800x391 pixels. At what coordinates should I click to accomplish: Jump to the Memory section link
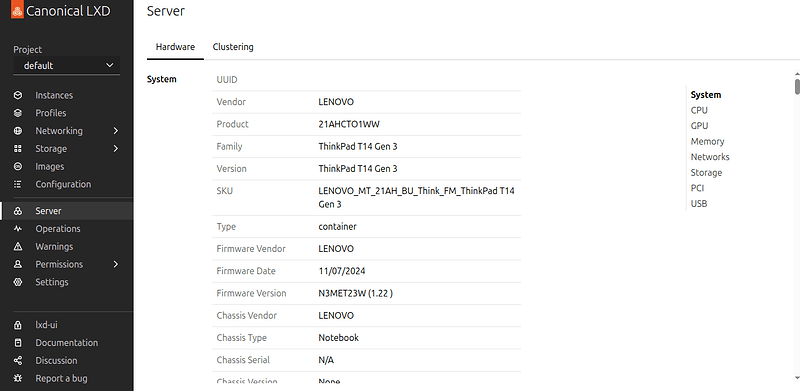click(x=707, y=141)
